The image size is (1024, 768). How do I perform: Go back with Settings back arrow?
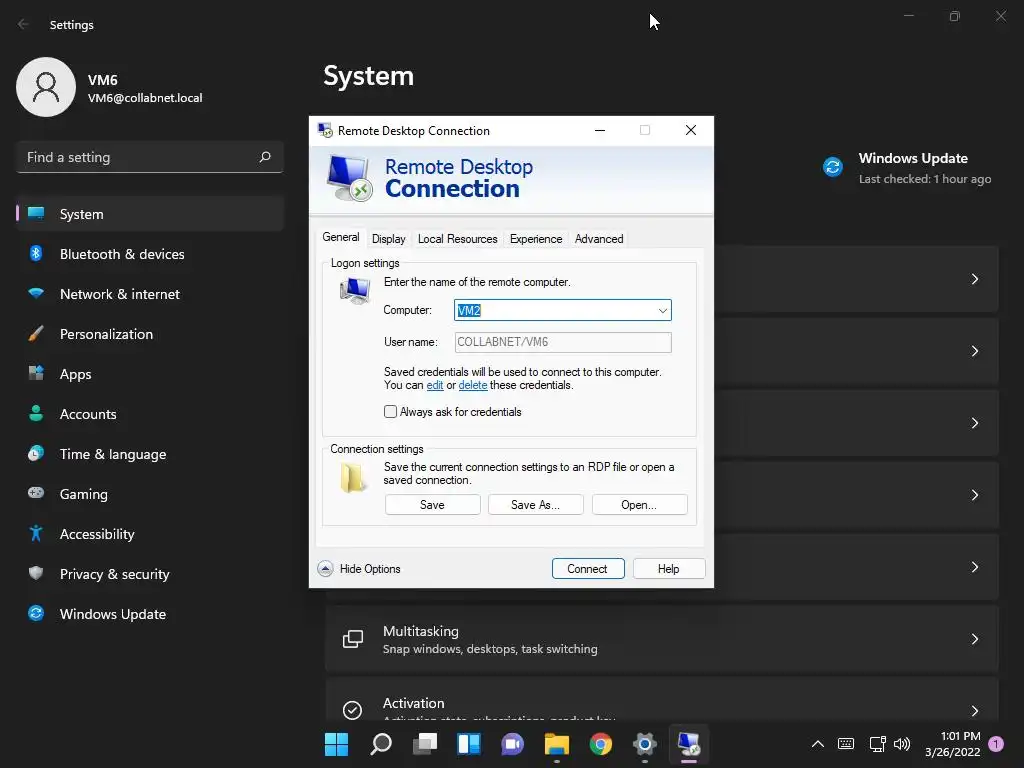[x=24, y=24]
